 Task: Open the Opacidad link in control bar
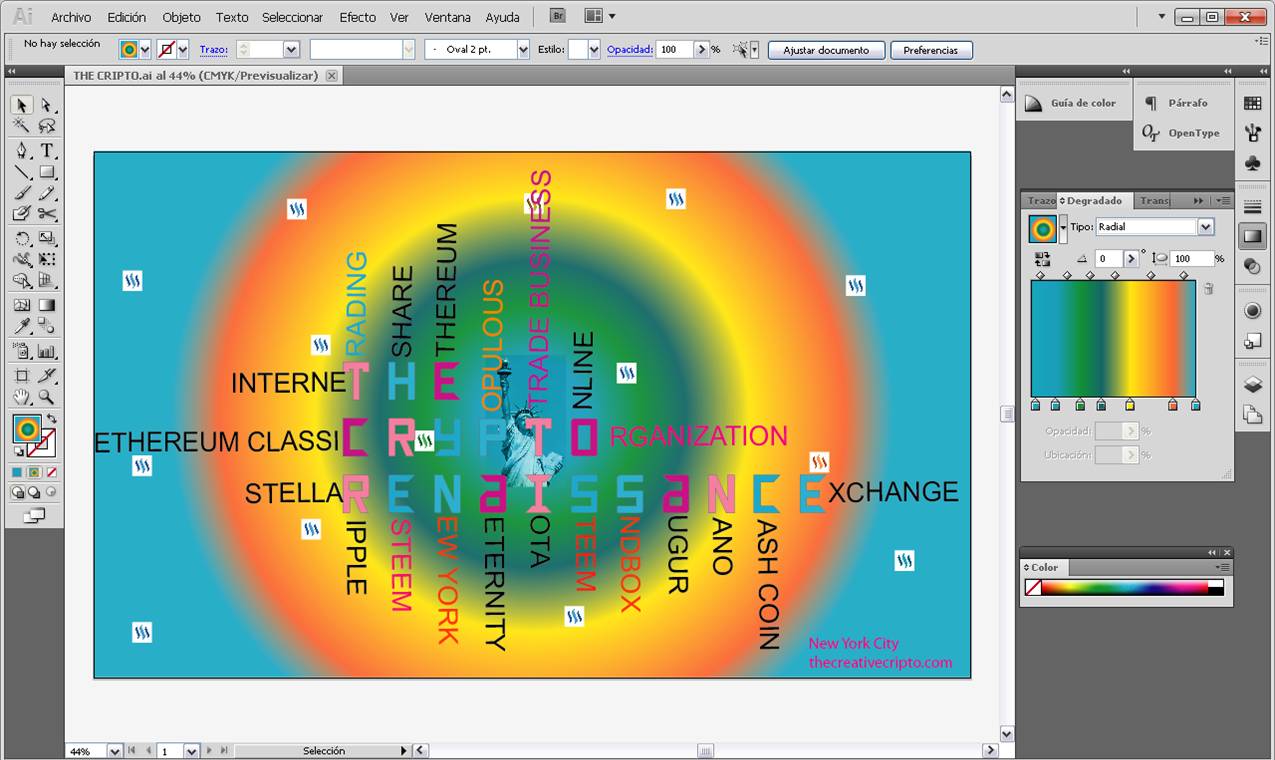630,49
